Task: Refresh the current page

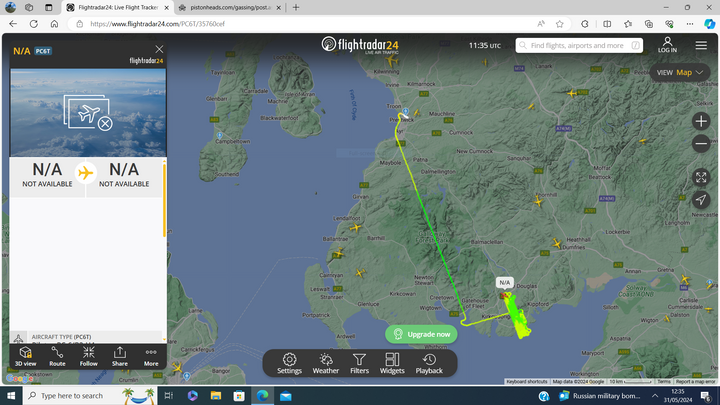Action: 34,24
